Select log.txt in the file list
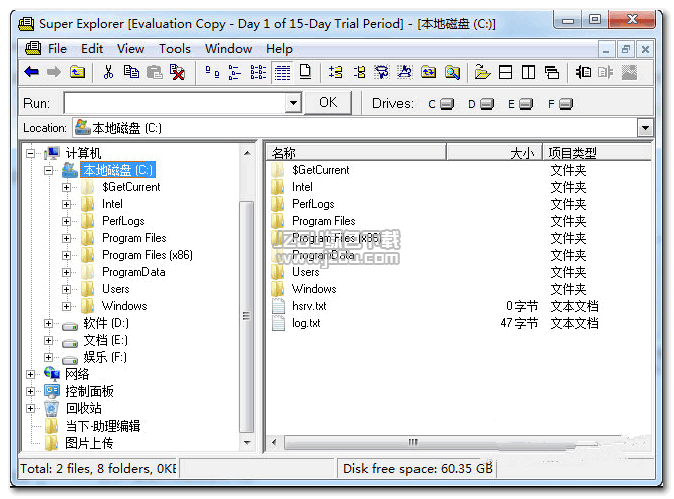Image resolution: width=674 pixels, height=499 pixels. pos(306,323)
